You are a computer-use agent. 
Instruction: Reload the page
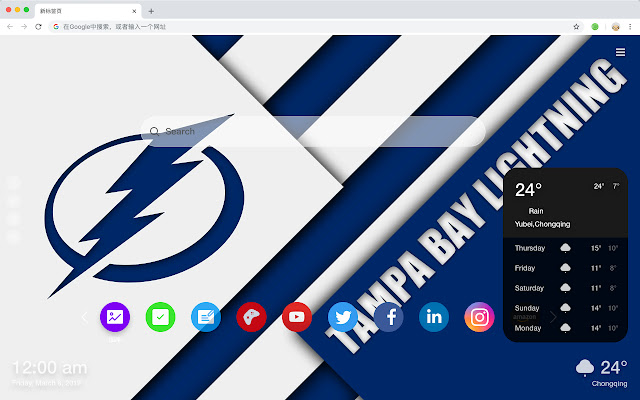(x=38, y=27)
